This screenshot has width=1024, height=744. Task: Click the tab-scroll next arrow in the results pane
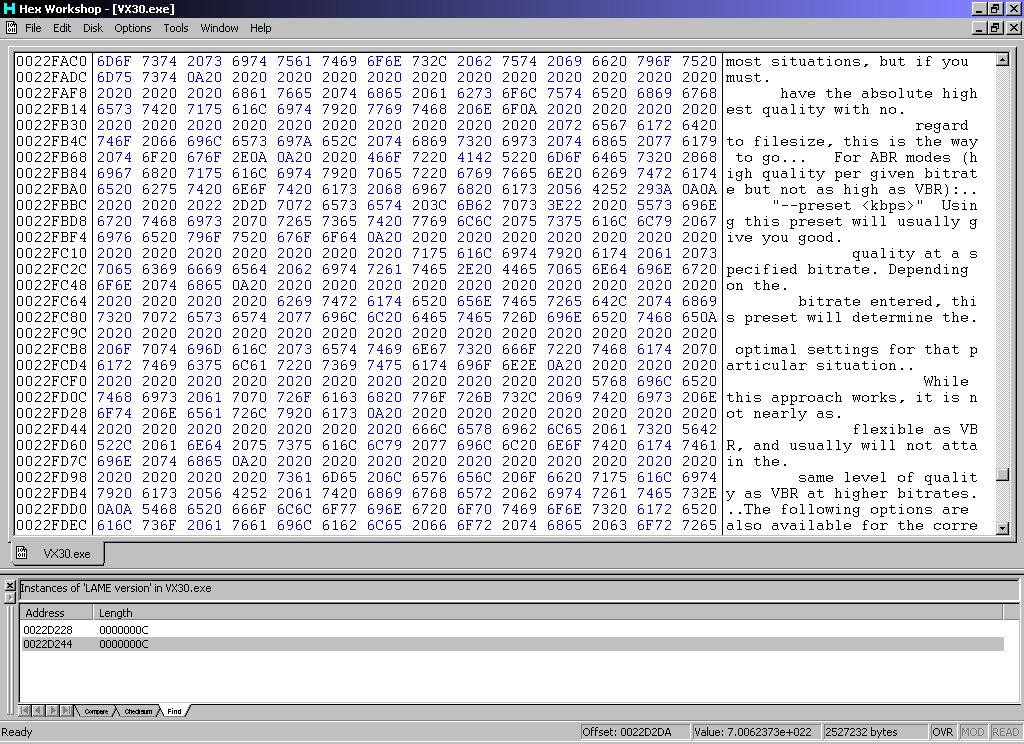(52, 710)
